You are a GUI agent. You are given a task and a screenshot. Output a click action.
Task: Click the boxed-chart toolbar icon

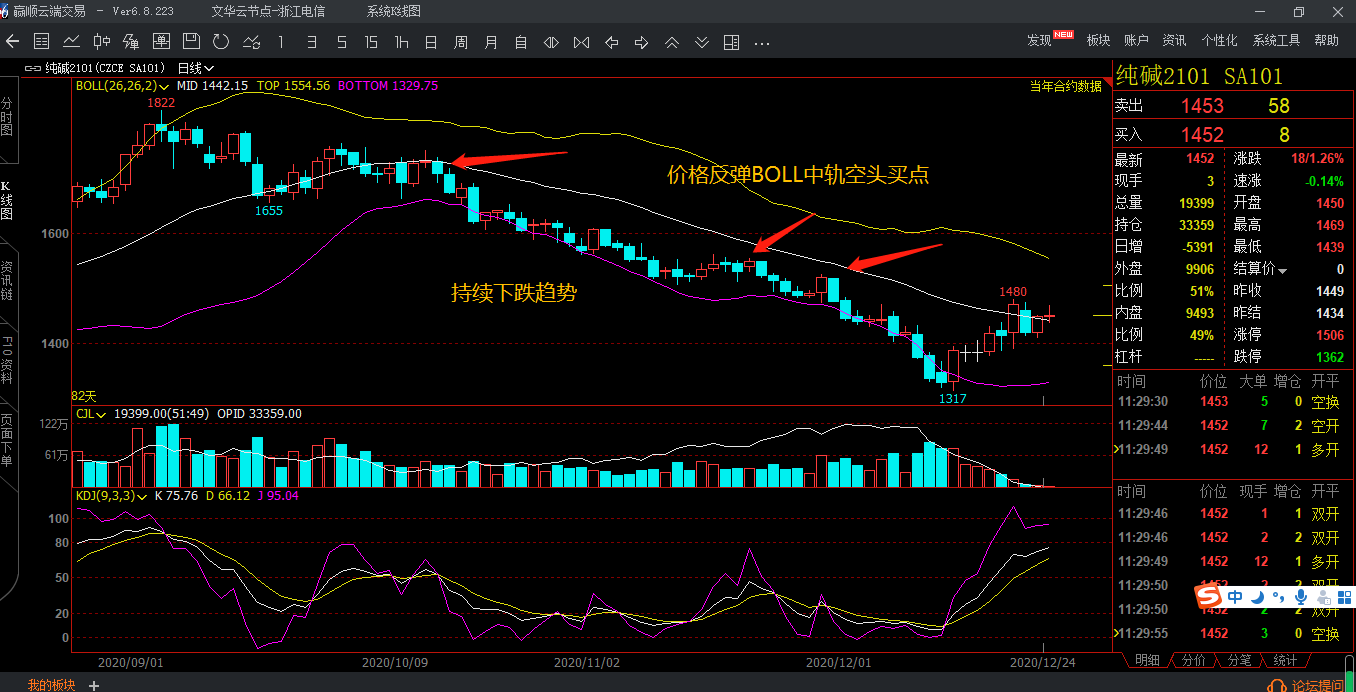[x=161, y=42]
